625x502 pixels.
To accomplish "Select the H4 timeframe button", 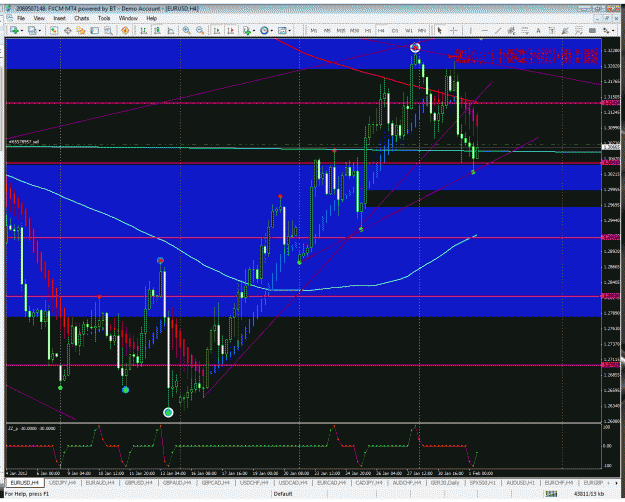I will tap(381, 31).
